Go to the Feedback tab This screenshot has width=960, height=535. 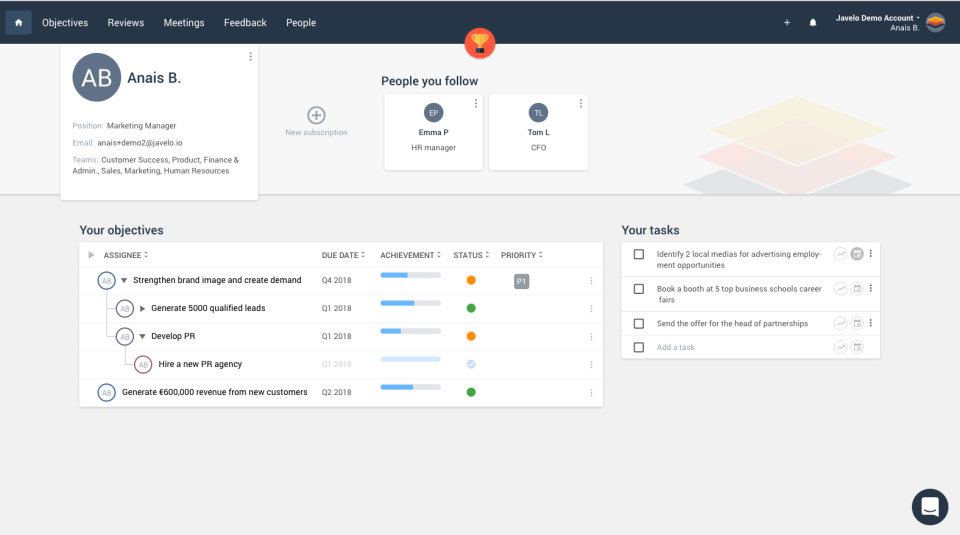tap(245, 22)
